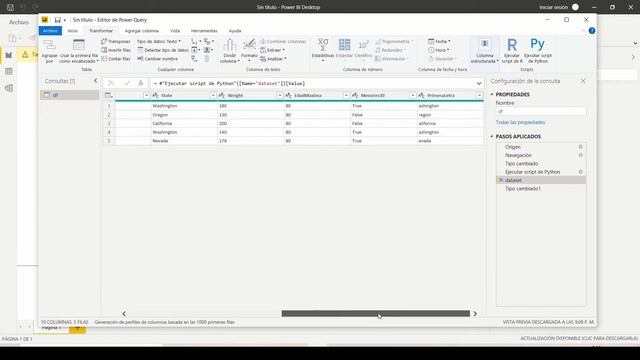This screenshot has height=360, width=640.
Task: Click the scroll left arrow
Action: click(124, 313)
